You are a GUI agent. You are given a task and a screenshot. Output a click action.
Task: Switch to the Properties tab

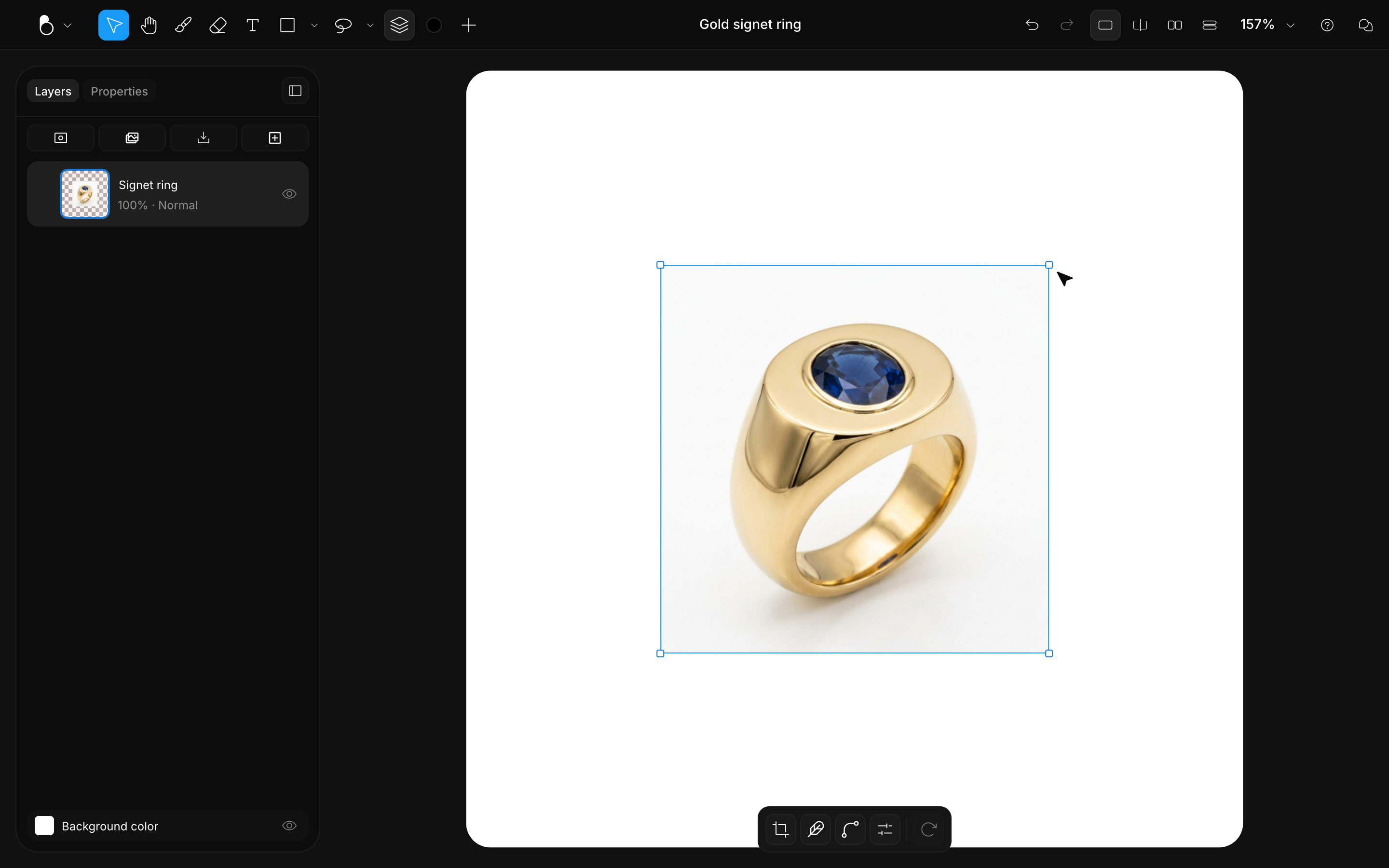(120, 91)
